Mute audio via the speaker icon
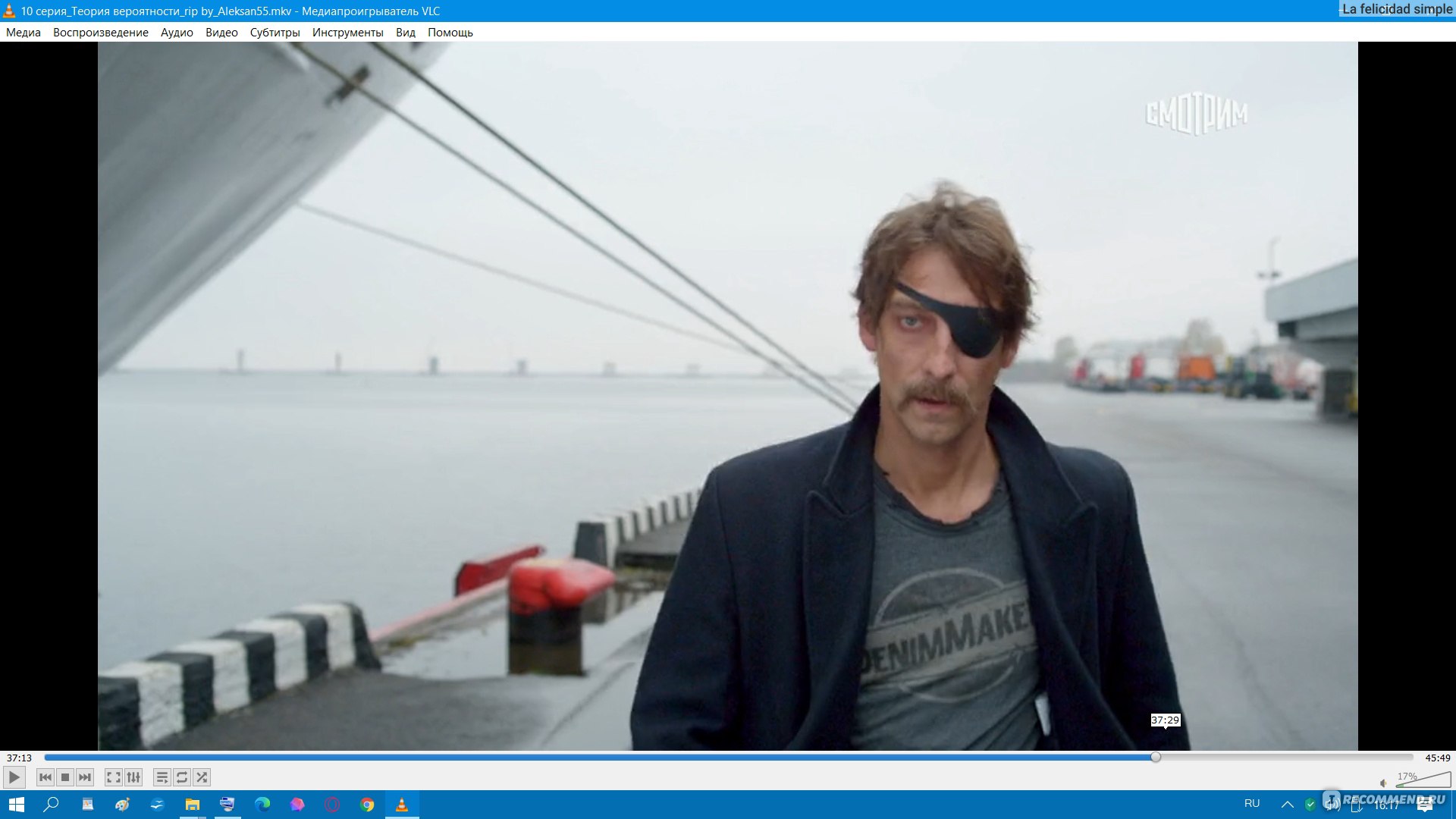Image resolution: width=1456 pixels, height=819 pixels. [1384, 783]
